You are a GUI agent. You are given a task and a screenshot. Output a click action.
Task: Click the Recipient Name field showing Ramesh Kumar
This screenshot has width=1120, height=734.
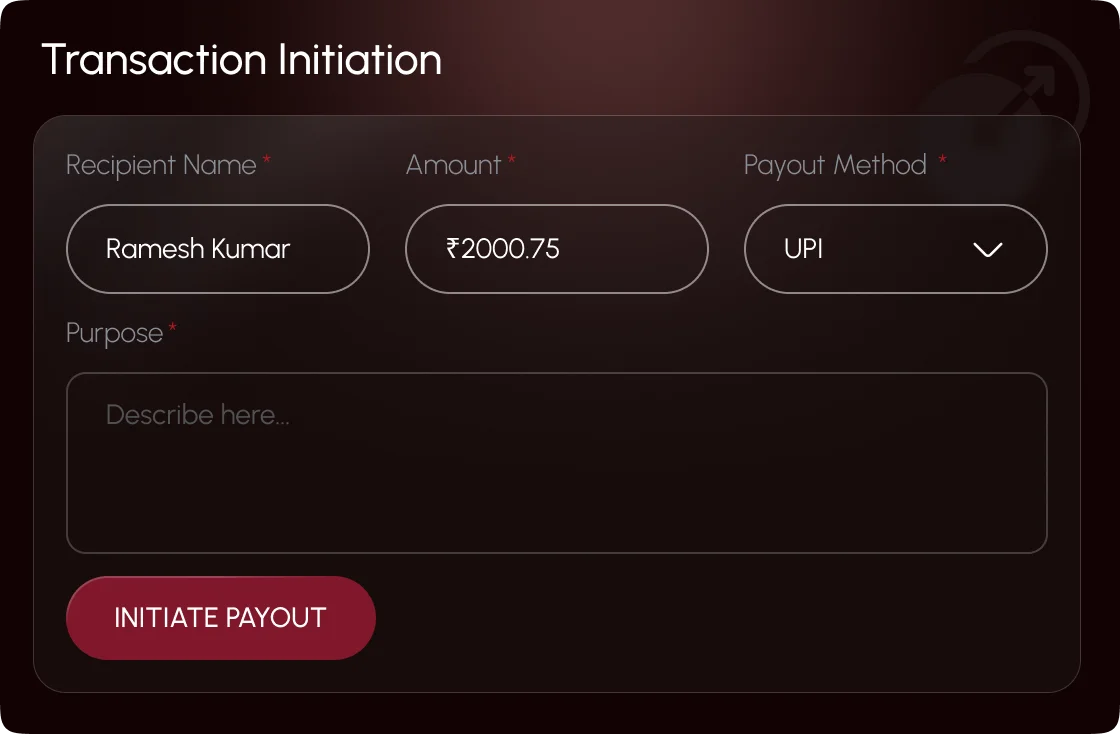point(217,249)
